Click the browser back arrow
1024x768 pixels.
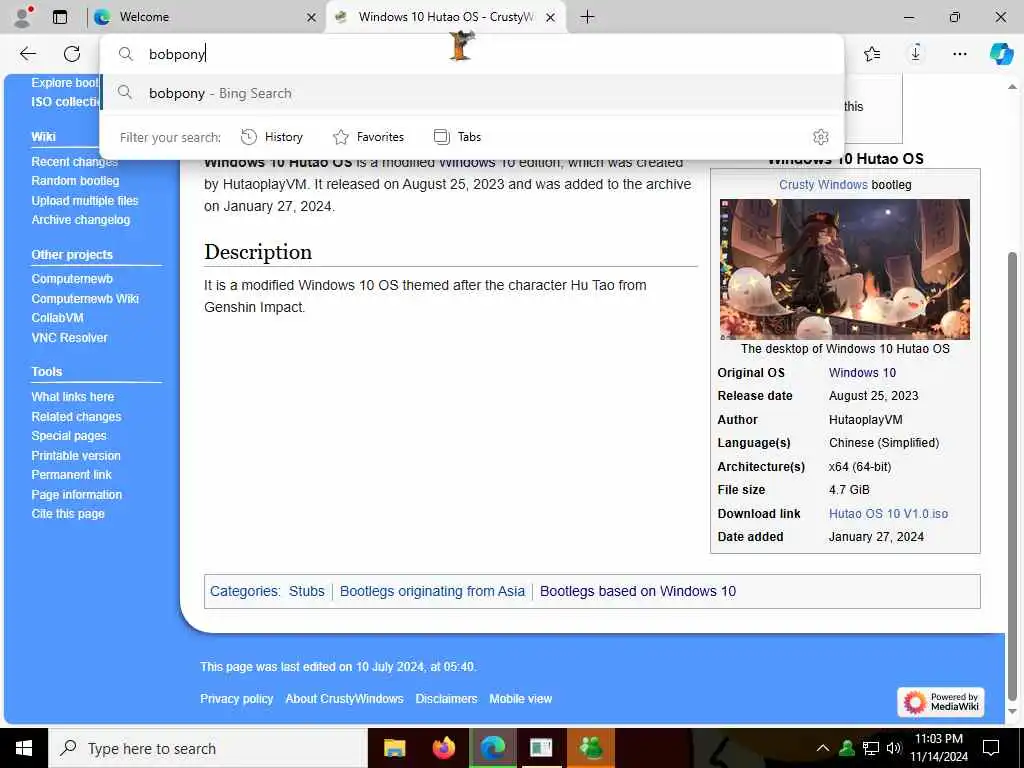point(28,54)
